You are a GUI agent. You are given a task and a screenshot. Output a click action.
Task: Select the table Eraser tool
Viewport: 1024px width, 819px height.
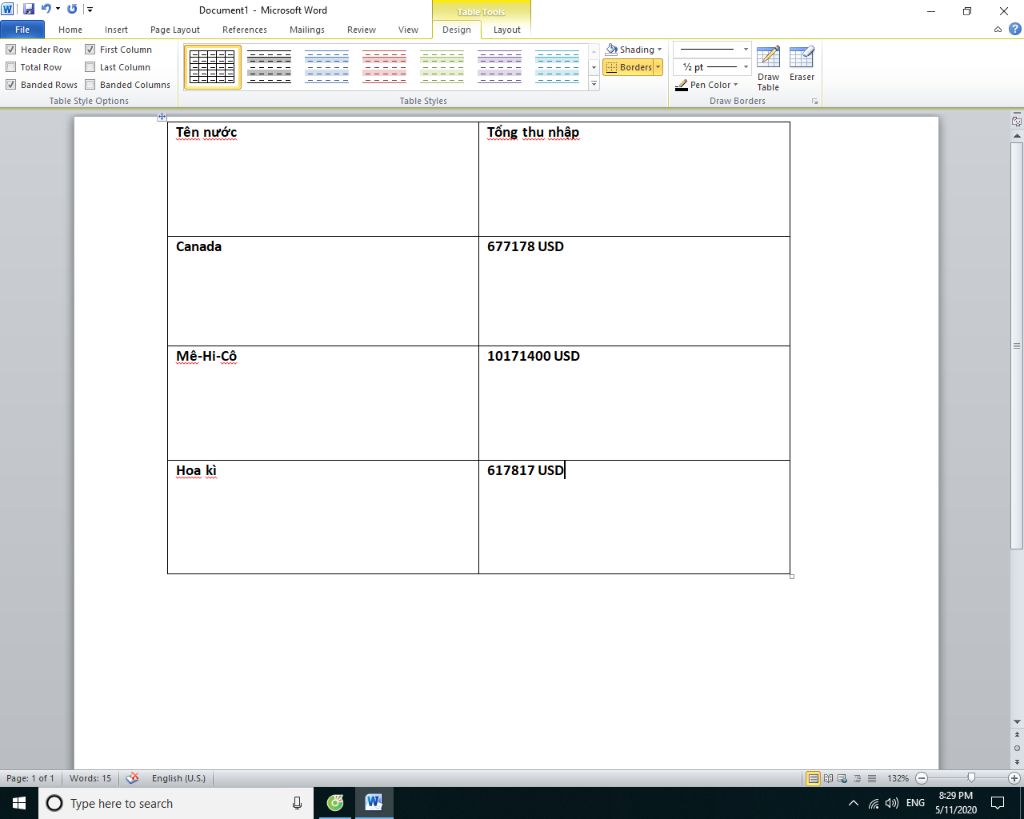click(801, 64)
